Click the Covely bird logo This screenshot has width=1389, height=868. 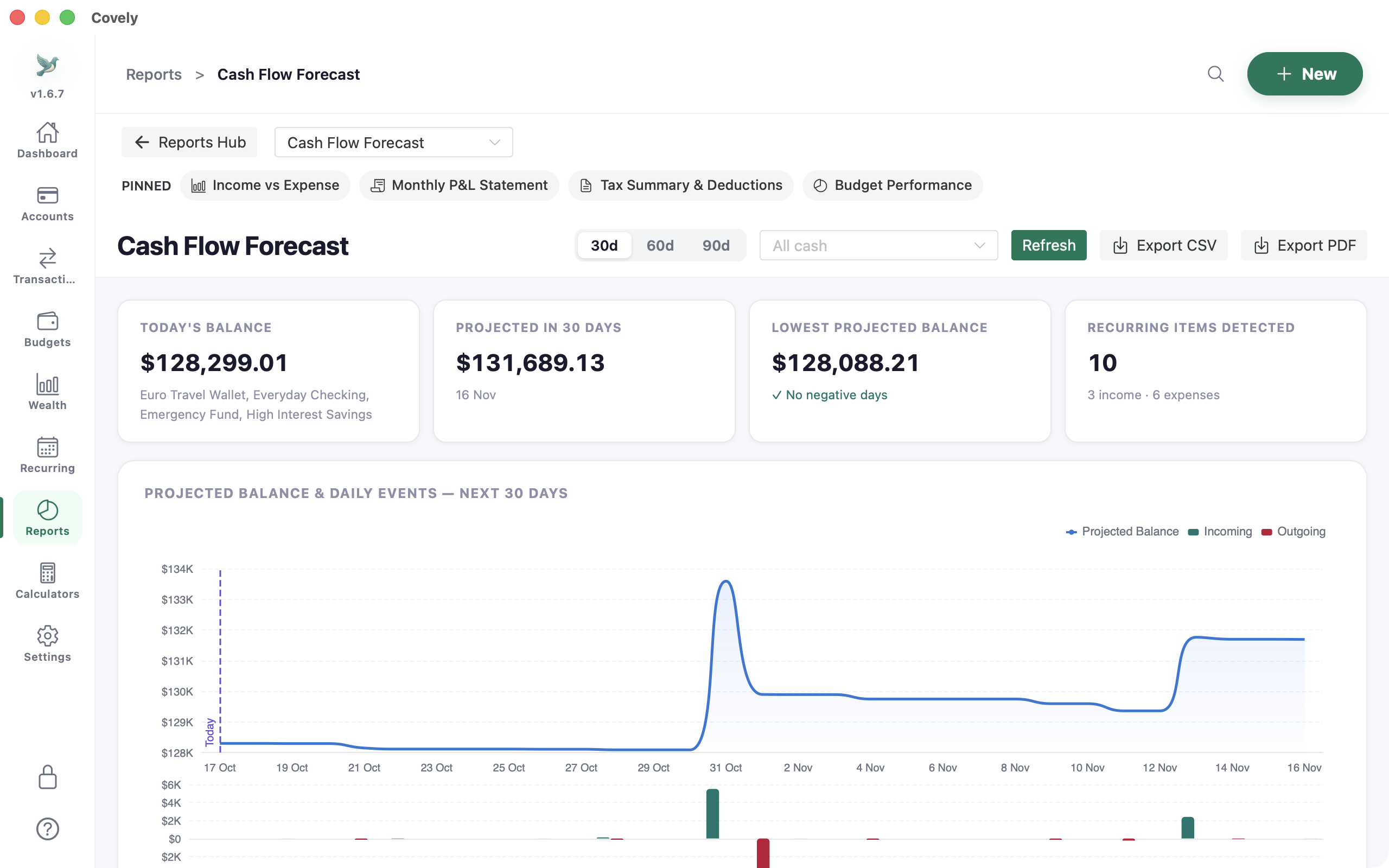[47, 65]
